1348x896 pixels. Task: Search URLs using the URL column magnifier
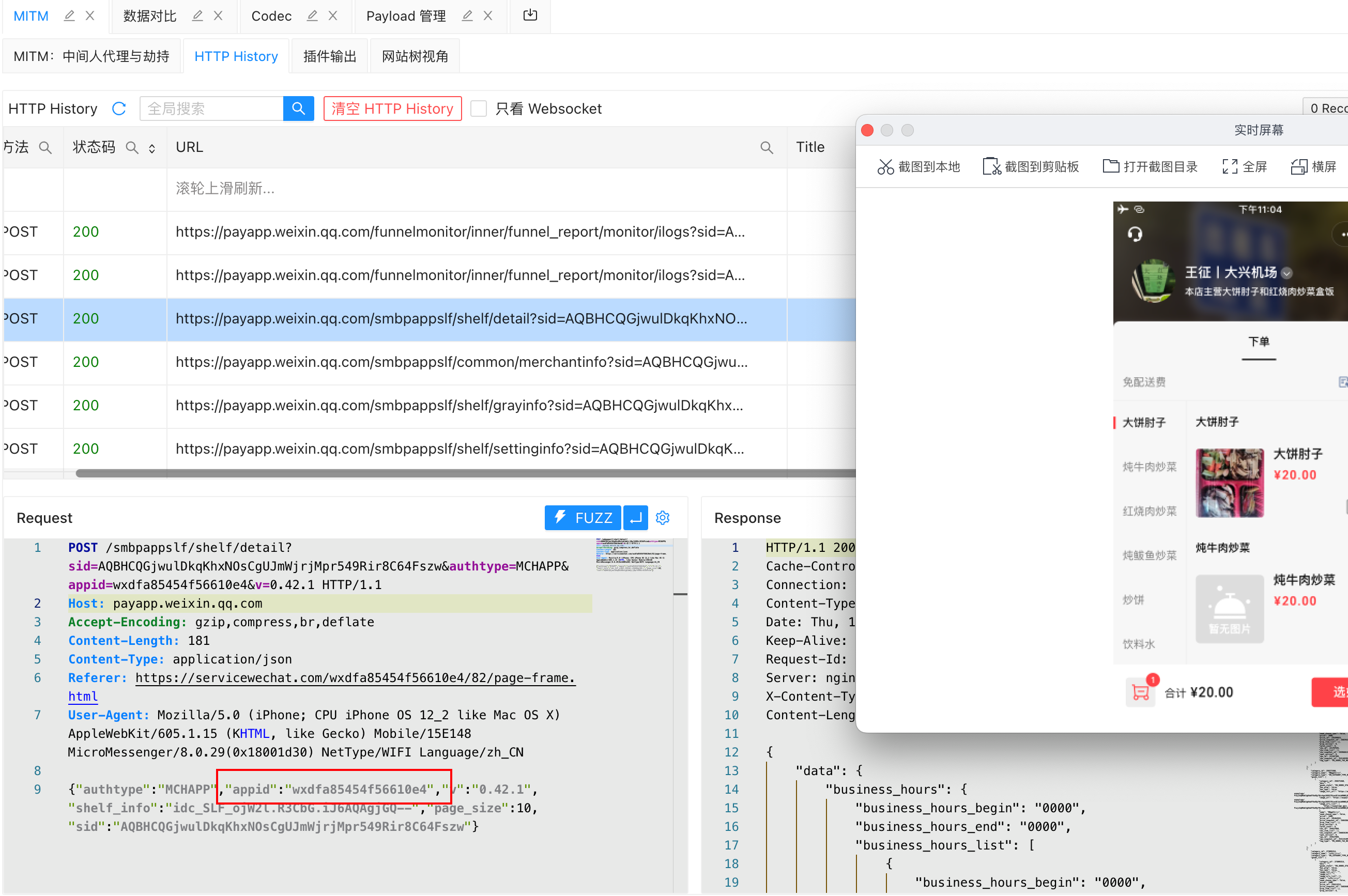(767, 148)
